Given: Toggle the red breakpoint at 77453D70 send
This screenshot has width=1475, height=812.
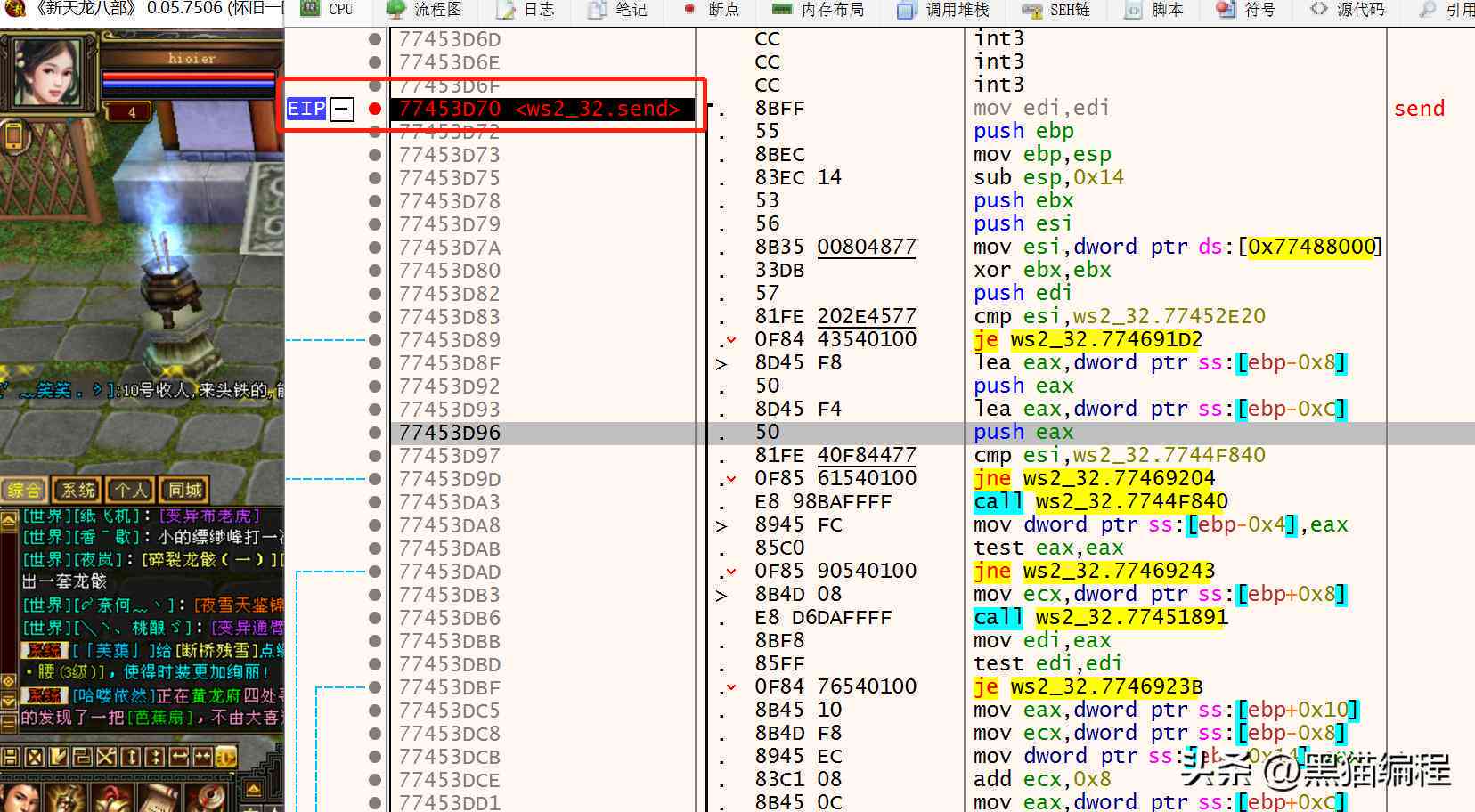Looking at the screenshot, I should coord(375,109).
